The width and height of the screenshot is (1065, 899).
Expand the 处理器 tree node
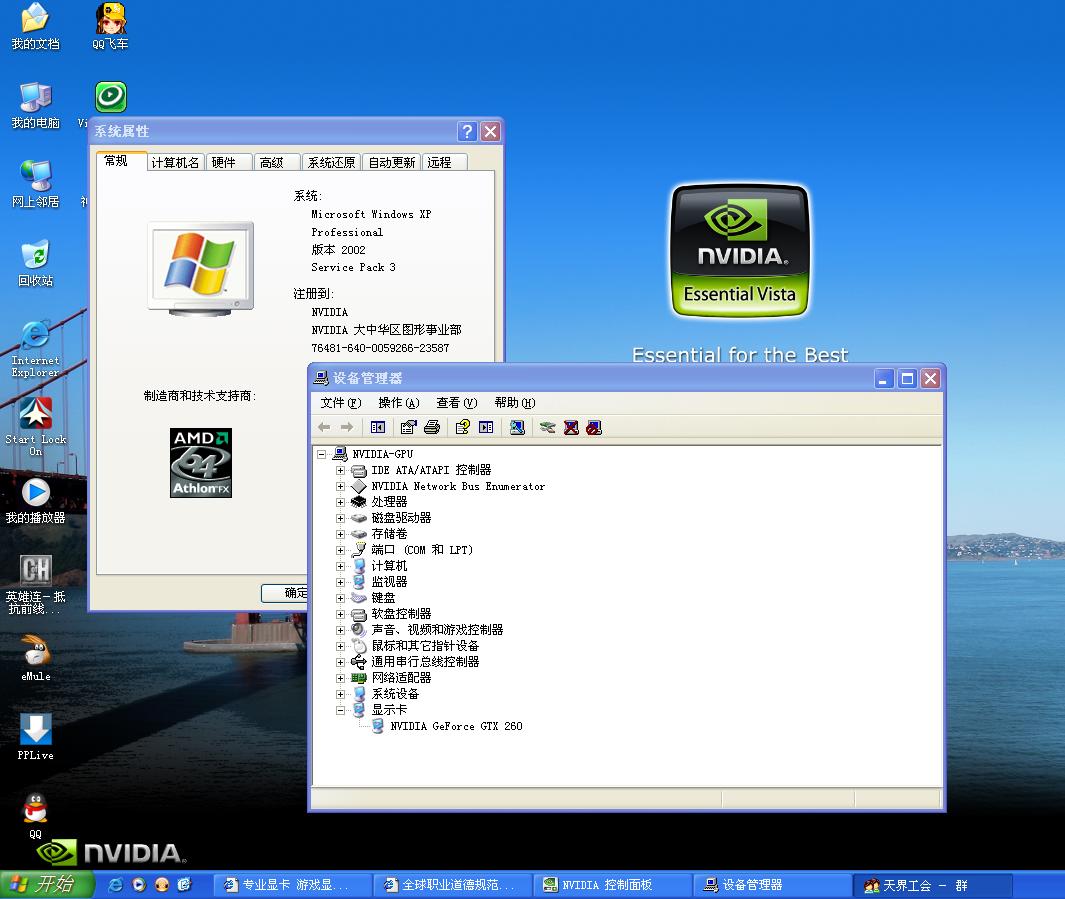[x=340, y=502]
